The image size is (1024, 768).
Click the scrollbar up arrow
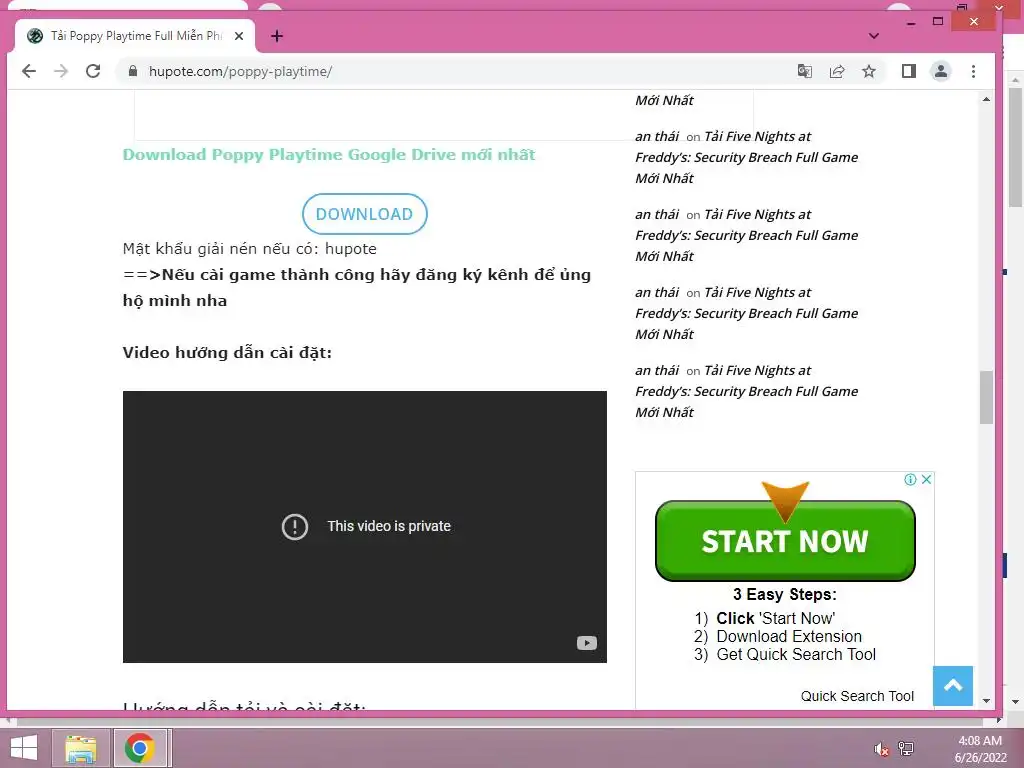coord(986,99)
